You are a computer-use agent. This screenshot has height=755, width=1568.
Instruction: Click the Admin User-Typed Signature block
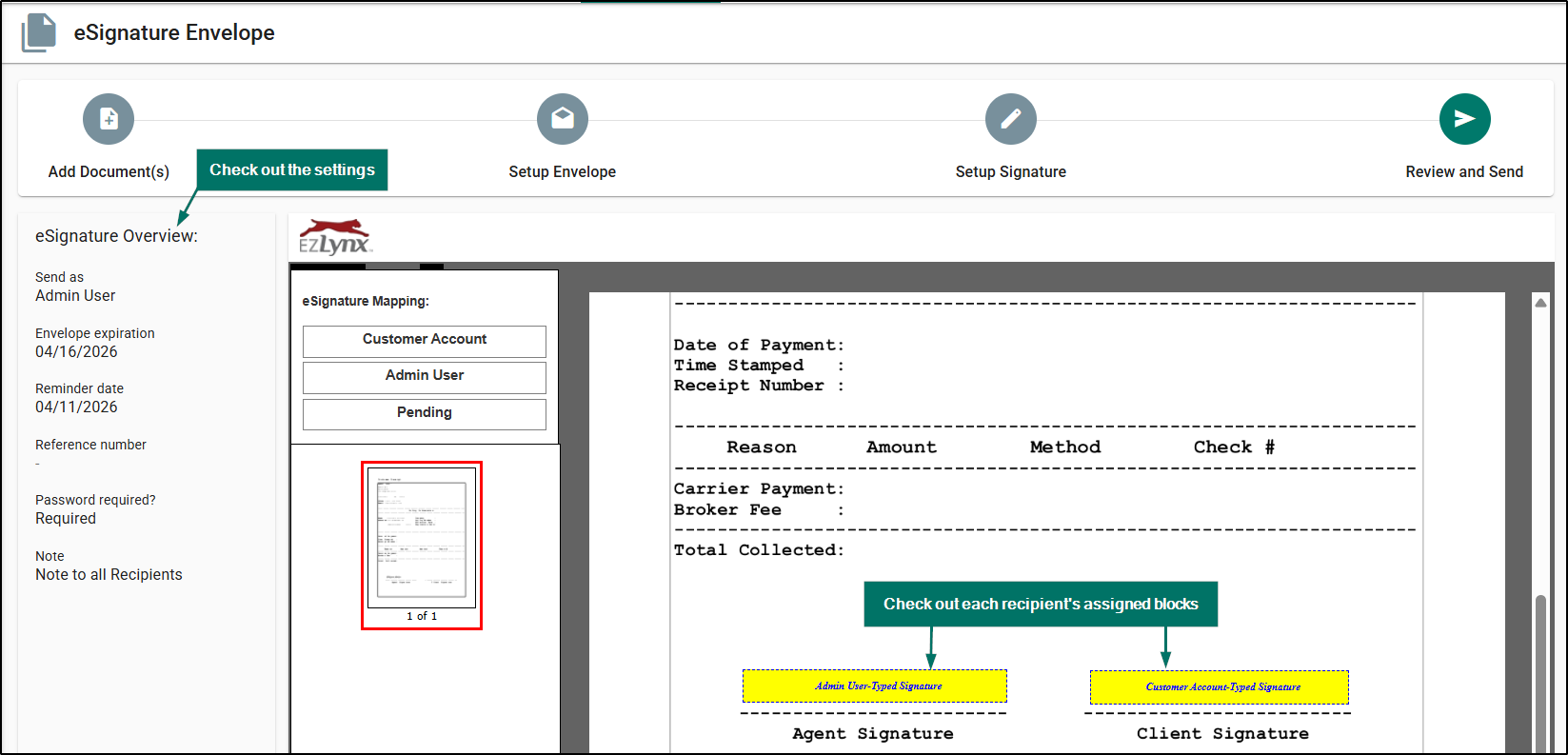tap(875, 685)
